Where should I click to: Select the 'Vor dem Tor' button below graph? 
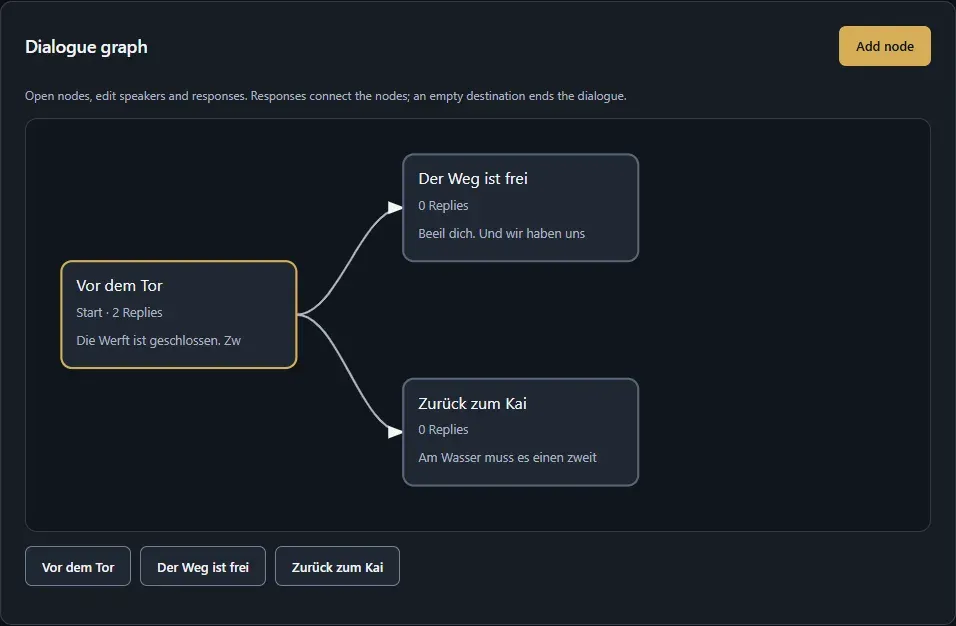tap(78, 566)
